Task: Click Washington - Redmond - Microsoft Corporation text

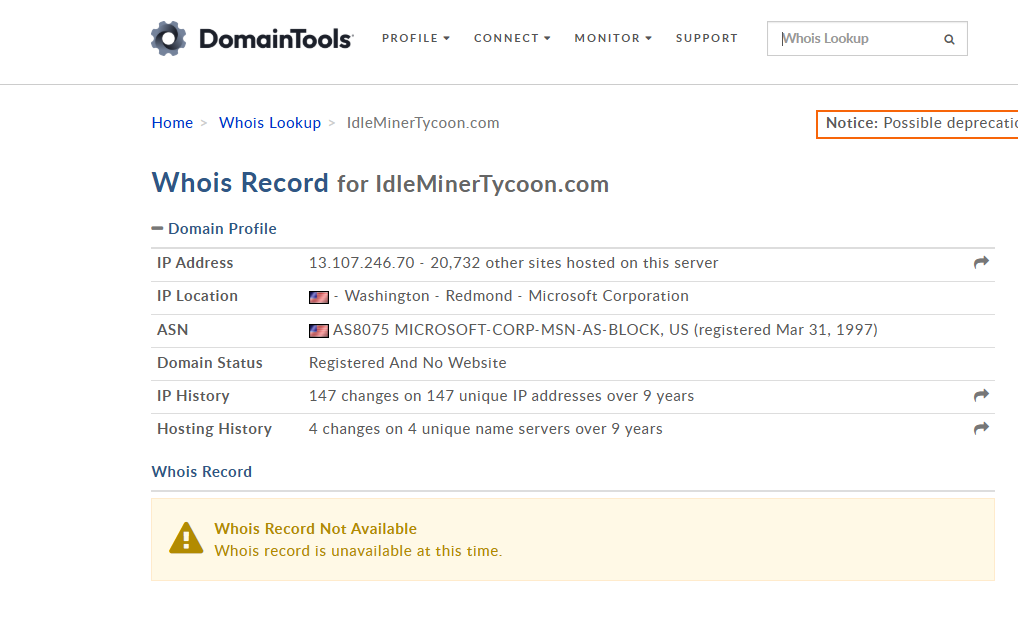Action: 517,296
